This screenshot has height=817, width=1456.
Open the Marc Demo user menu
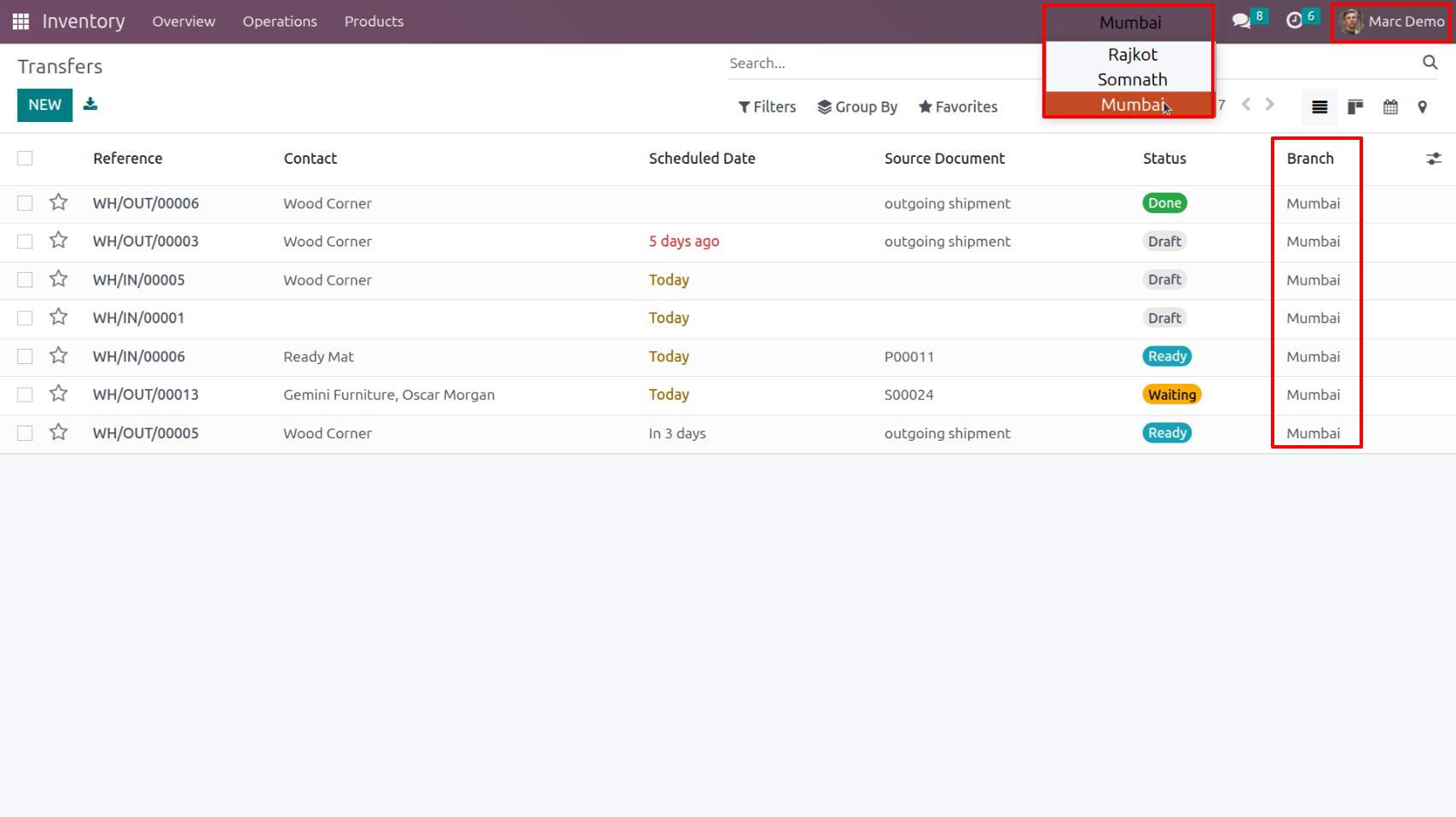pyautogui.click(x=1392, y=21)
